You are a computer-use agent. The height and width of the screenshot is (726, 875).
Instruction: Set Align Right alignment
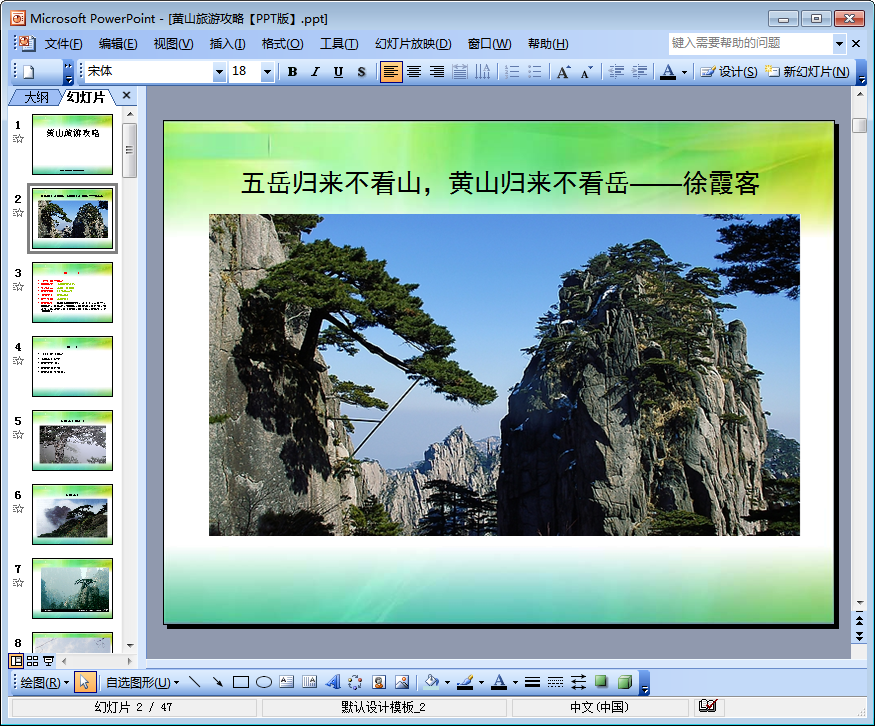pyautogui.click(x=437, y=71)
